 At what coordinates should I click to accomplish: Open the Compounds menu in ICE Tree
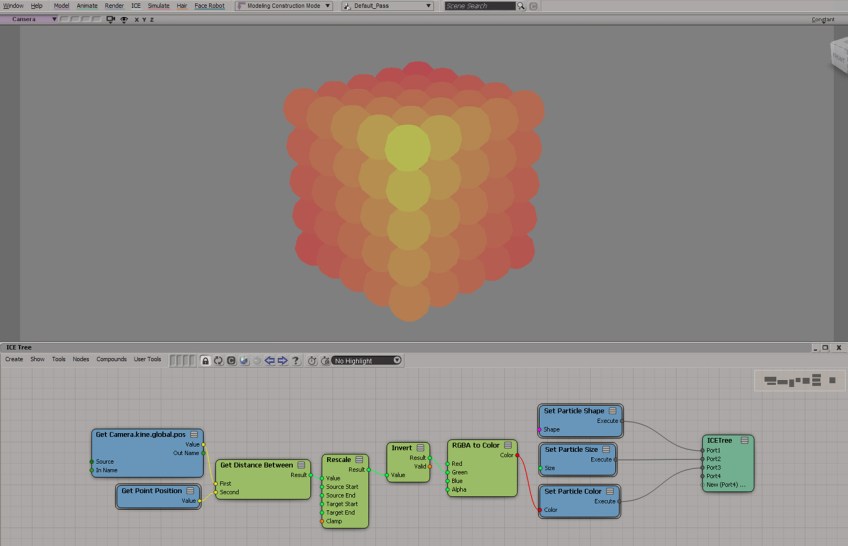(x=111, y=359)
